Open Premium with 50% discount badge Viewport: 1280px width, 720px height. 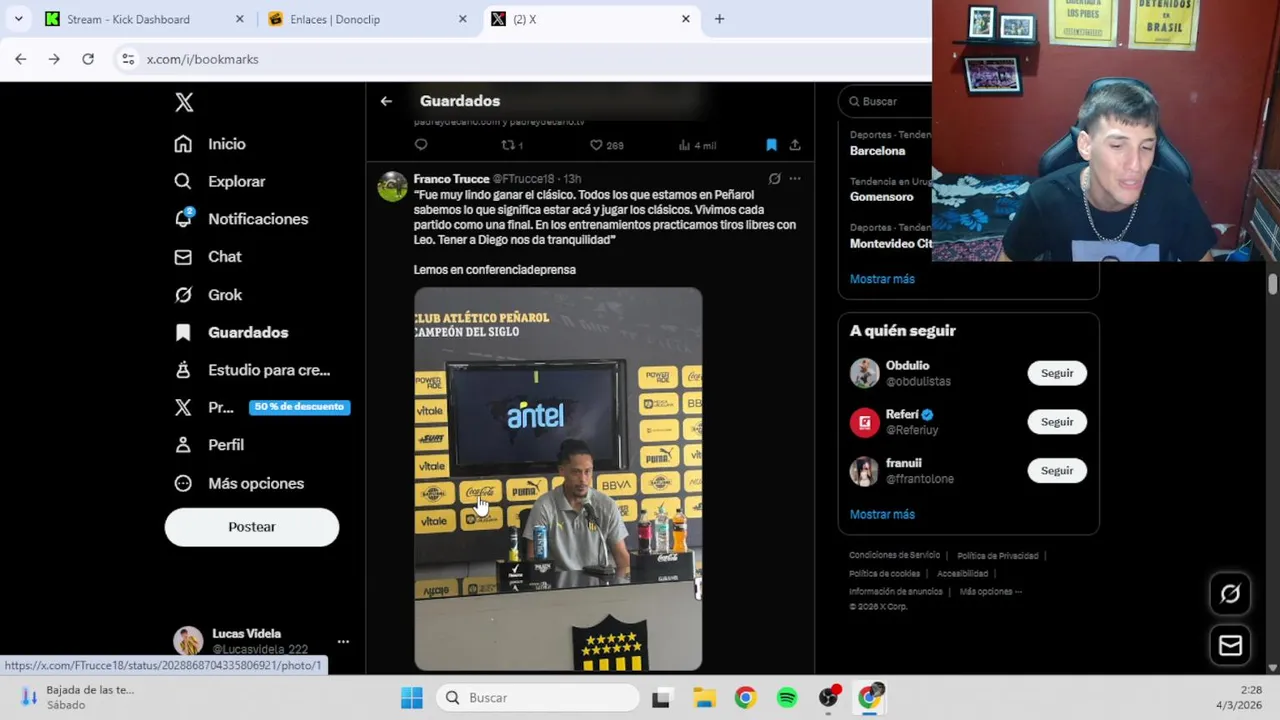point(260,407)
